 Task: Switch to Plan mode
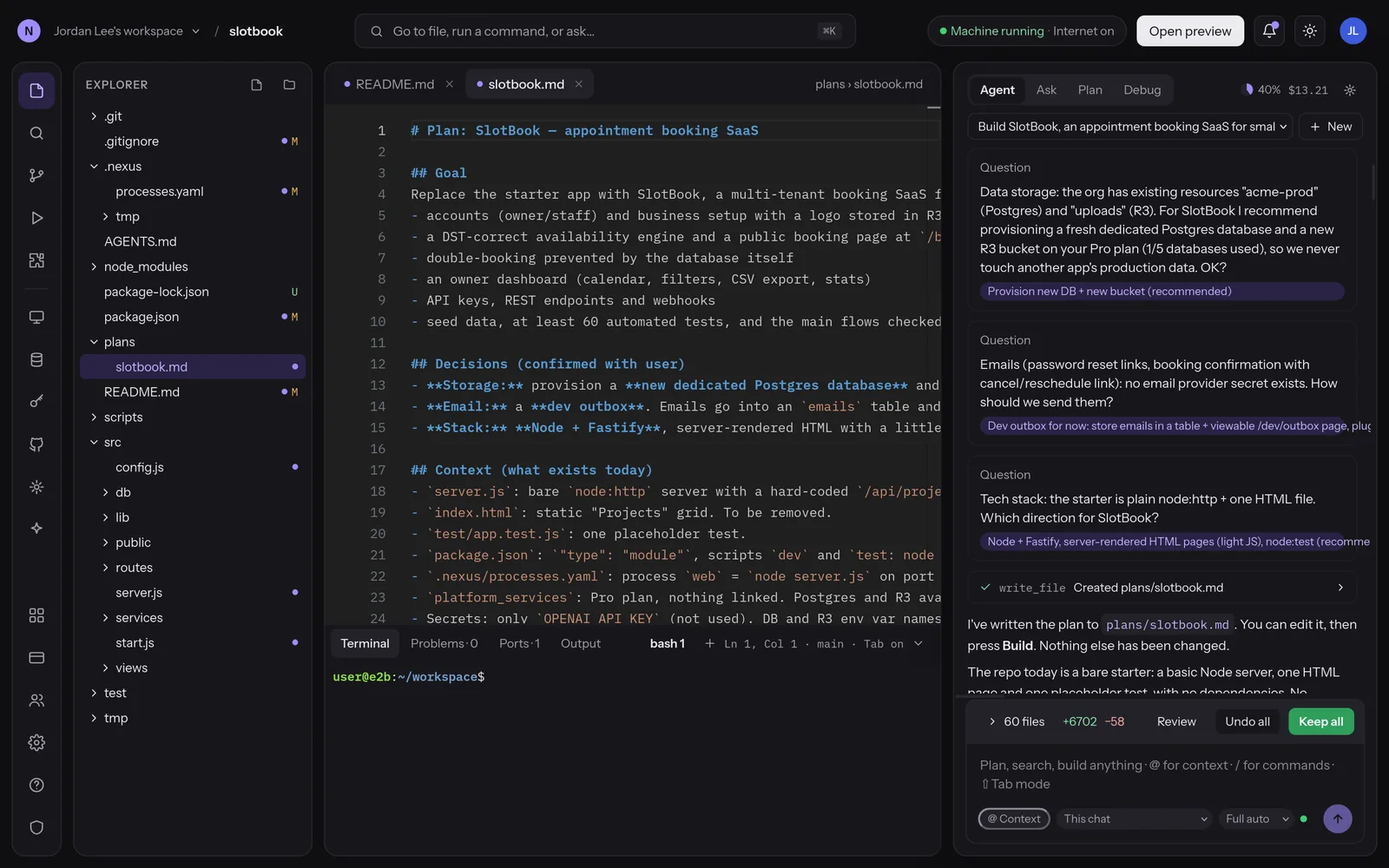(x=1089, y=90)
